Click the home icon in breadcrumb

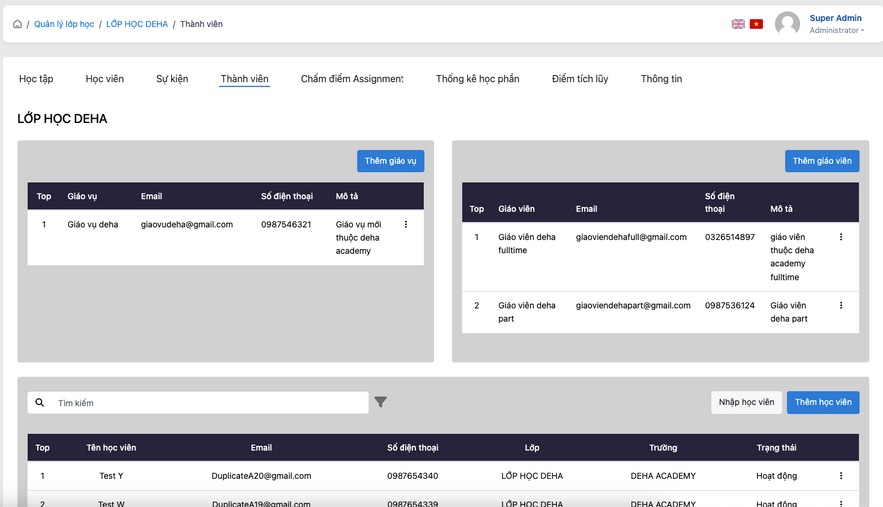tap(17, 24)
